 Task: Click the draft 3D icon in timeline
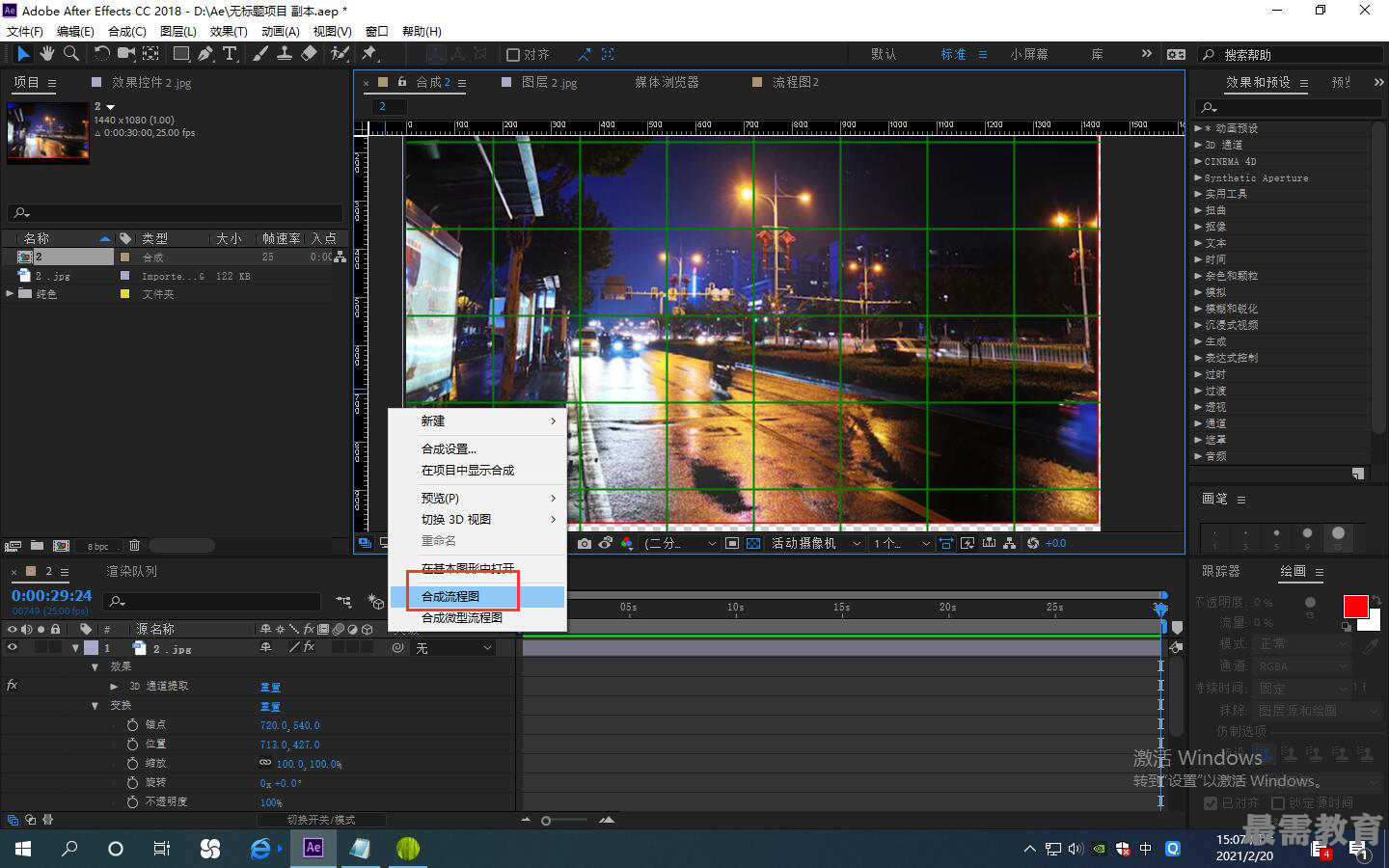[376, 602]
